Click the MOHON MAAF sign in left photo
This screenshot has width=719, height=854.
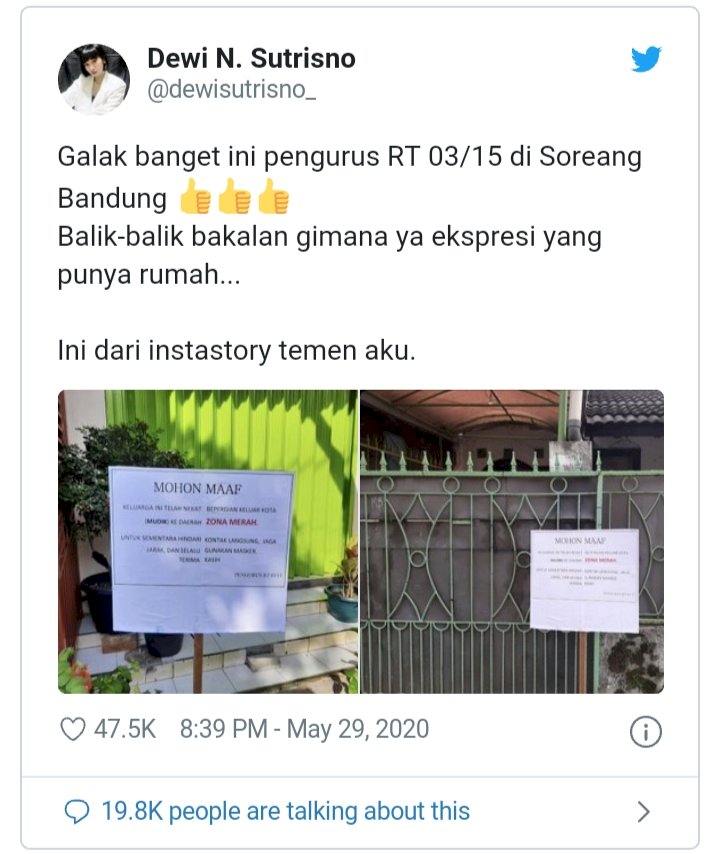tap(200, 550)
